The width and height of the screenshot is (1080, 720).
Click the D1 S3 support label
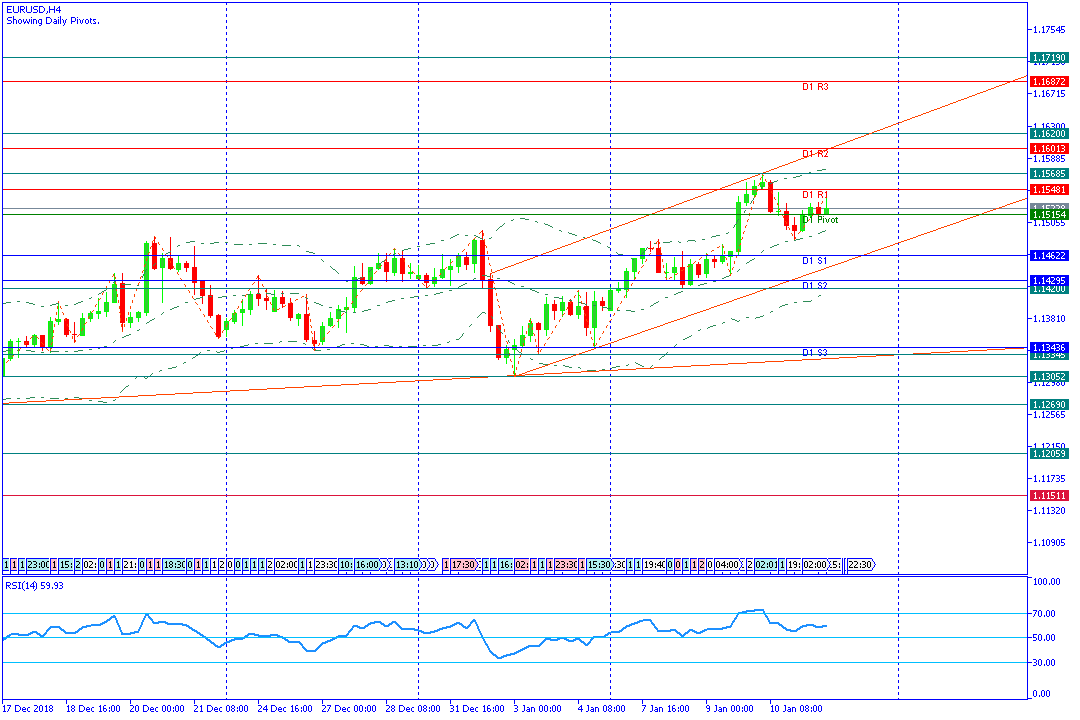pyautogui.click(x=814, y=353)
